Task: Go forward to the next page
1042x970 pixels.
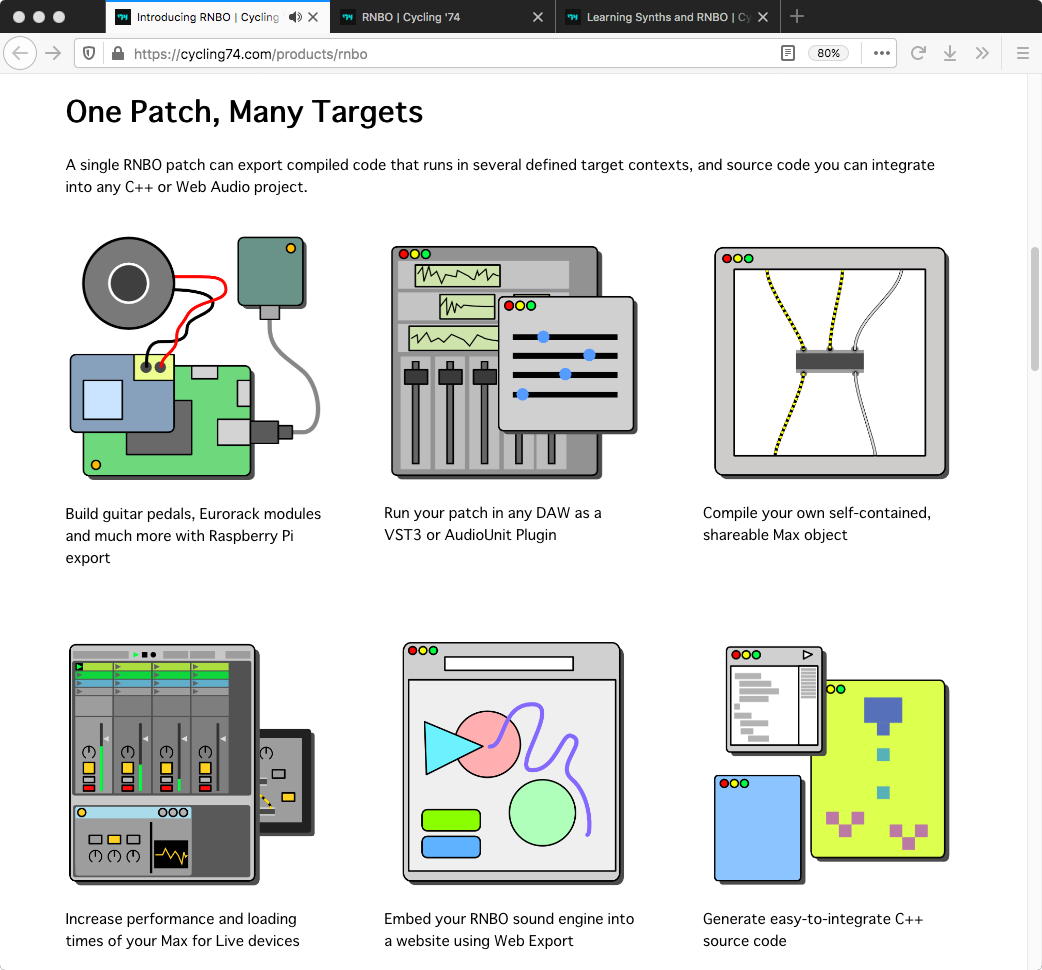Action: (53, 53)
